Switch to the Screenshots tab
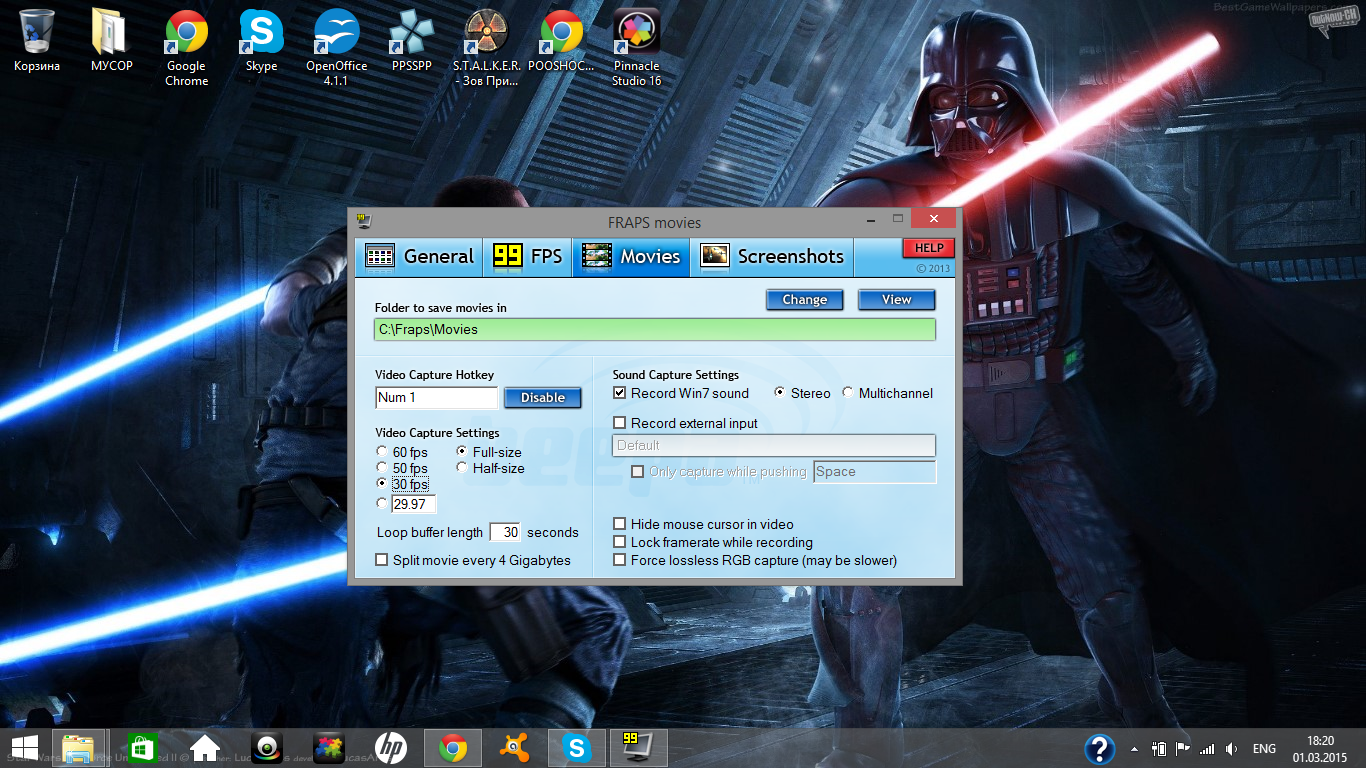 (773, 257)
